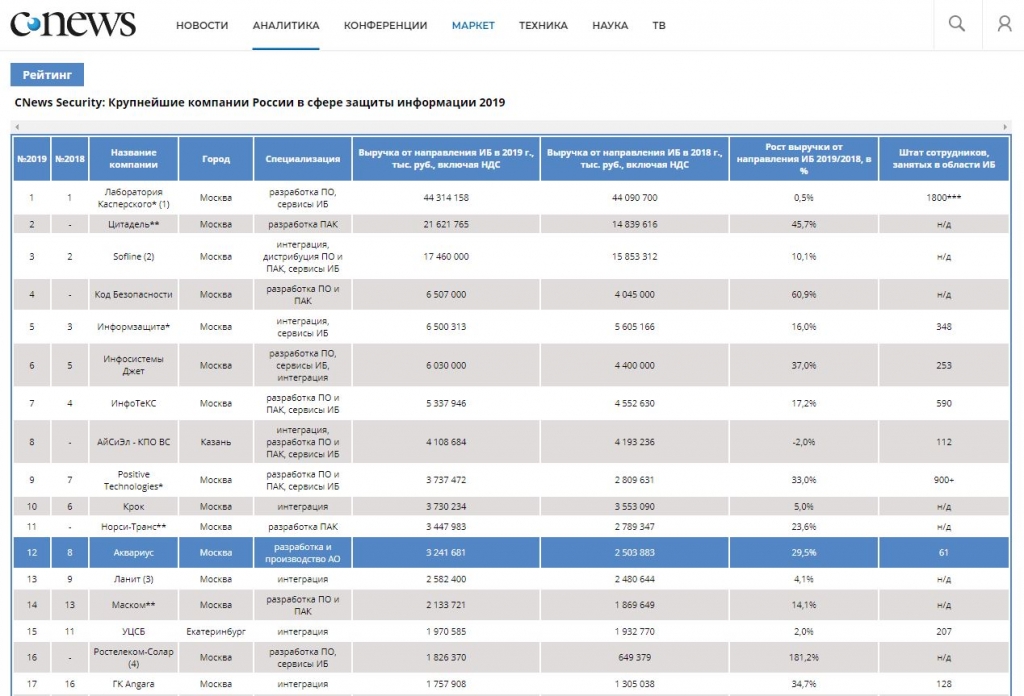The height and width of the screenshot is (696, 1024).
Task: Click the 60,9% growth value
Action: click(x=804, y=294)
